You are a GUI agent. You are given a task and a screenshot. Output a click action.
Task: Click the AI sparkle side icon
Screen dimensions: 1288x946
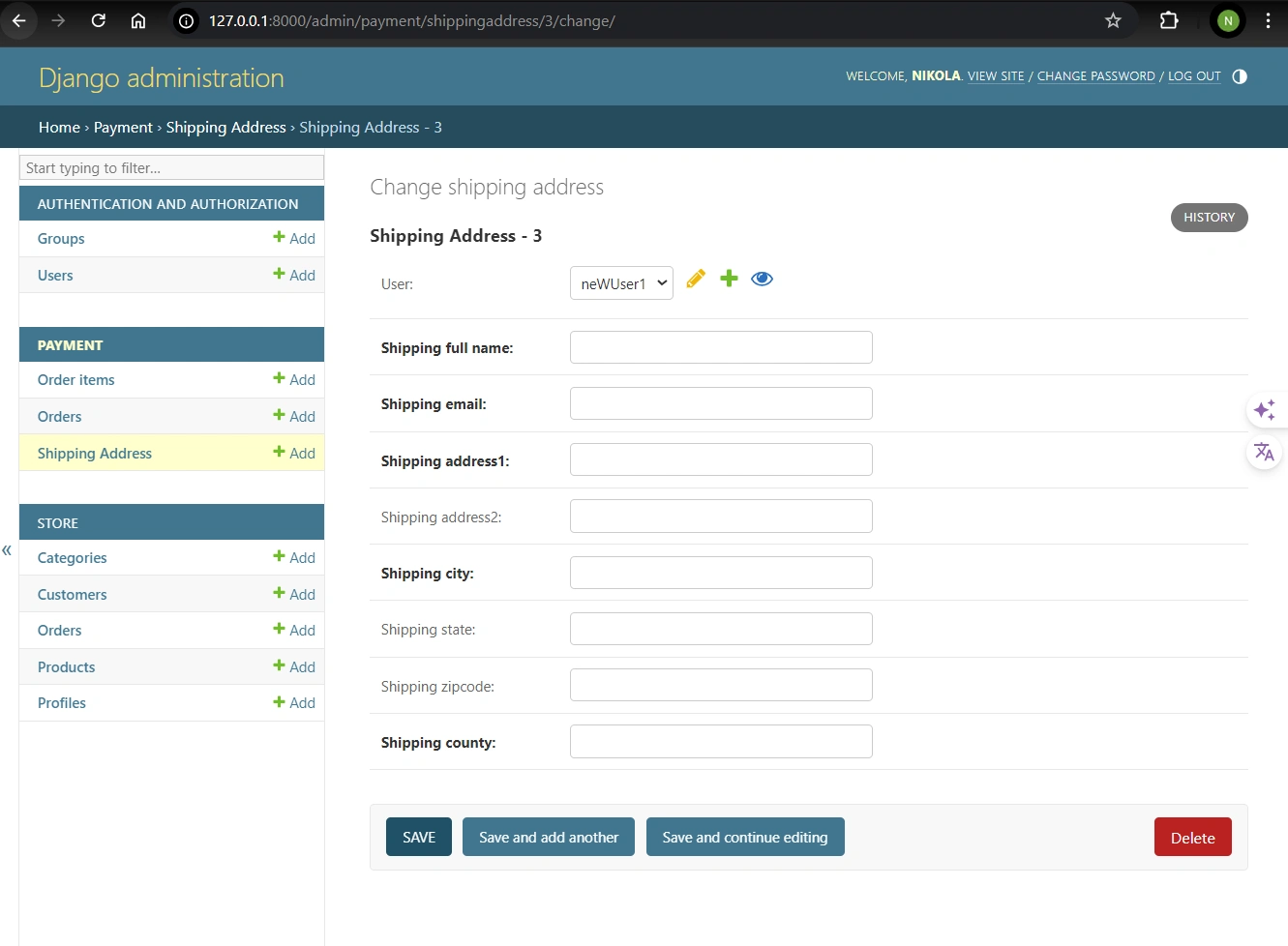1265,410
